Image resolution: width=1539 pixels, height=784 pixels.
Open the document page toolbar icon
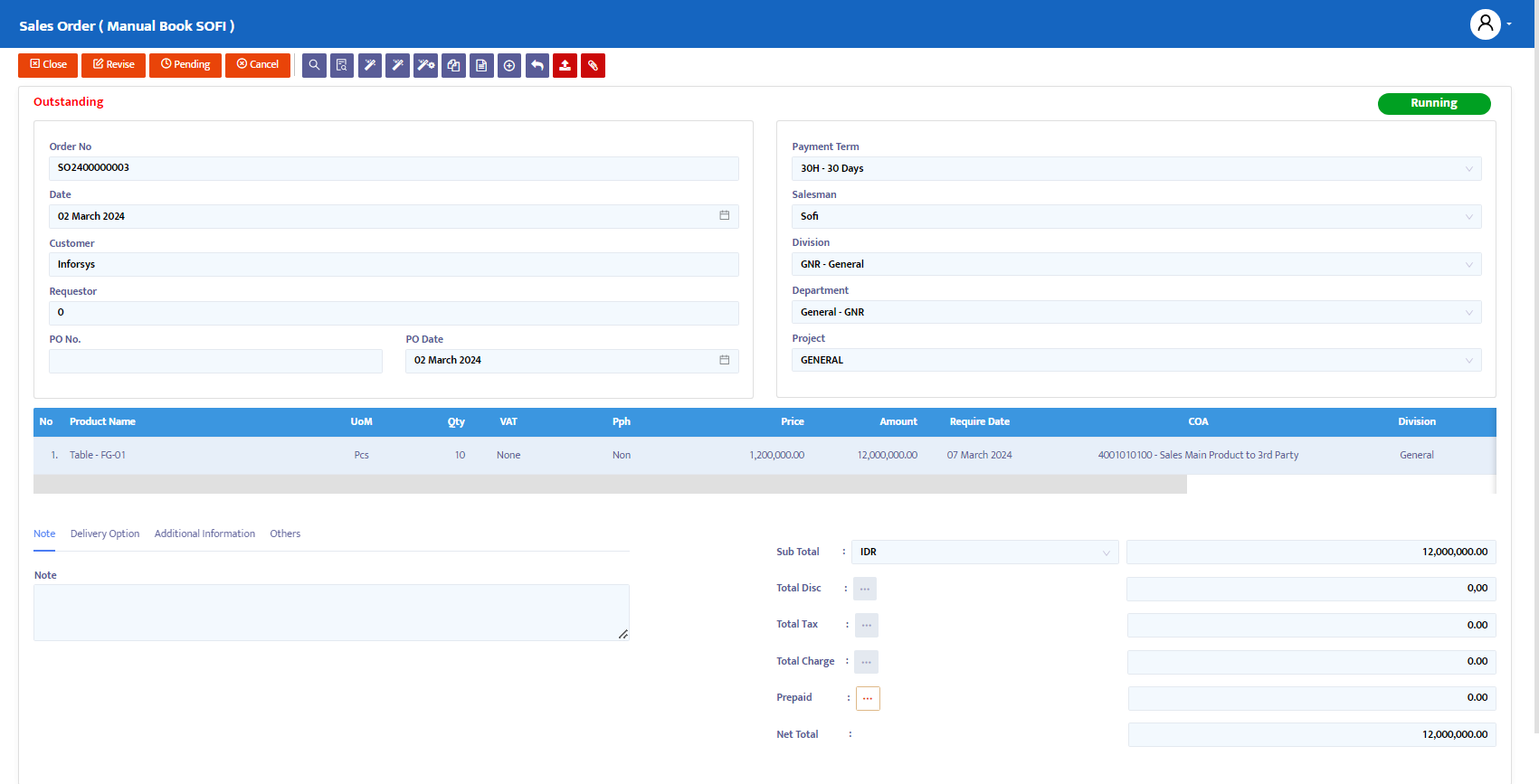pos(482,65)
